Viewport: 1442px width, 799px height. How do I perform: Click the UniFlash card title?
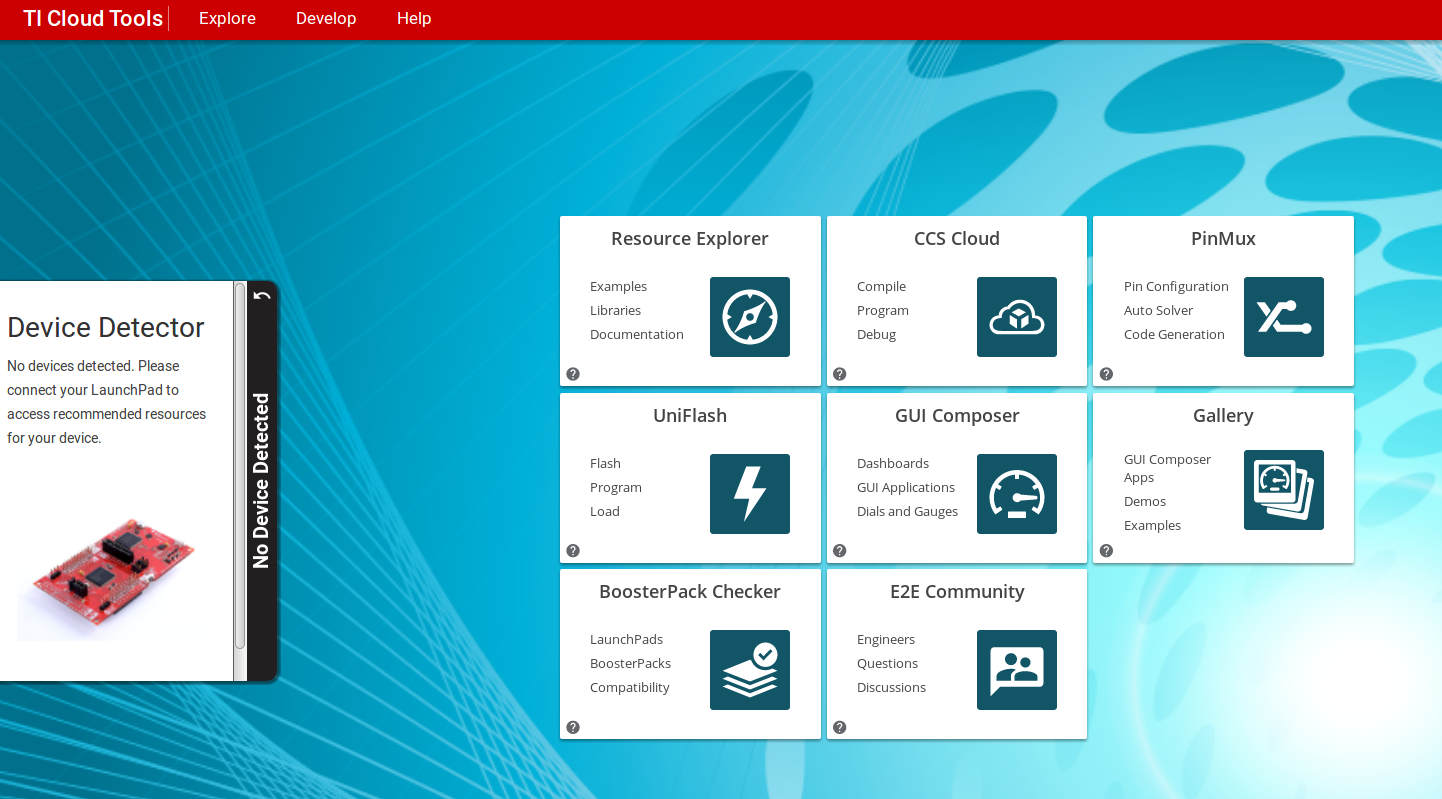[690, 416]
